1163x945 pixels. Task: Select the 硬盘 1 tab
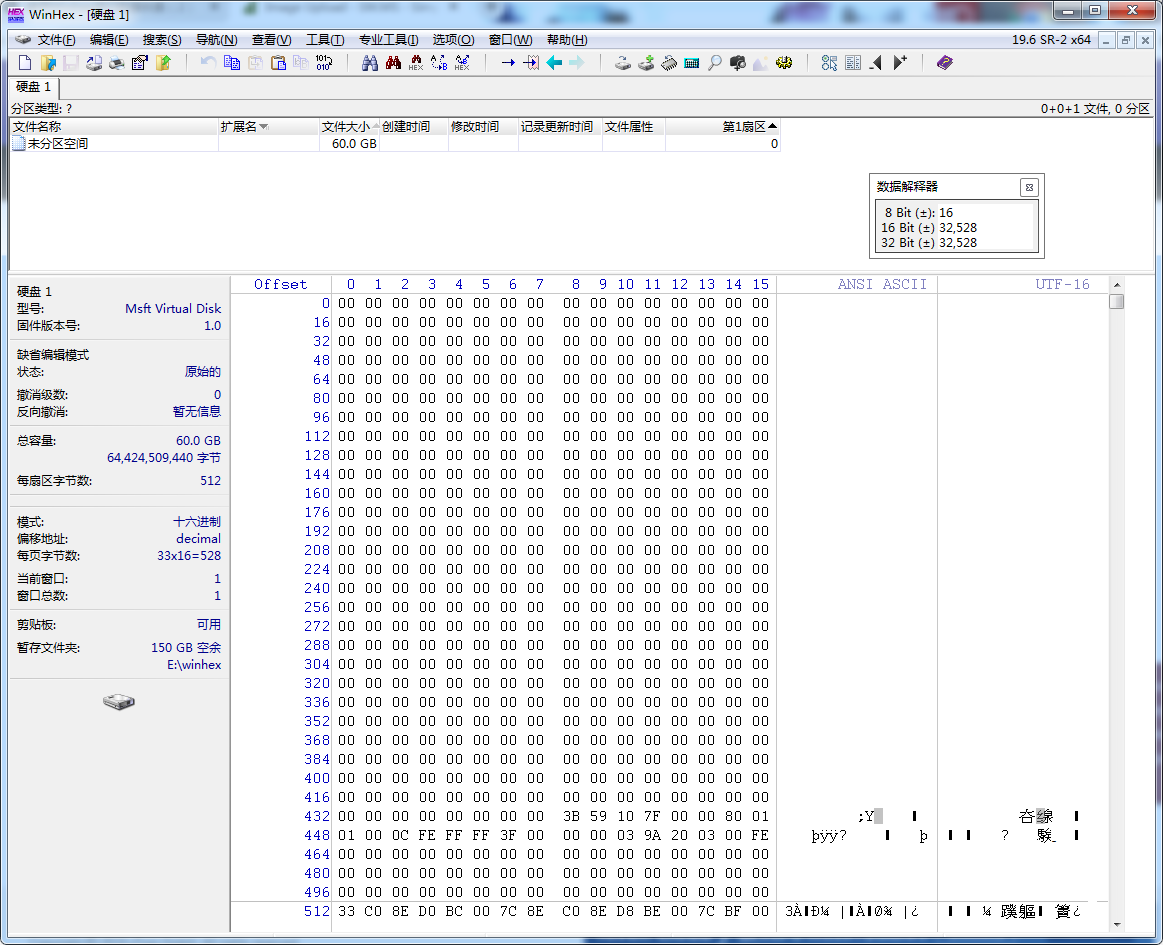(x=33, y=87)
